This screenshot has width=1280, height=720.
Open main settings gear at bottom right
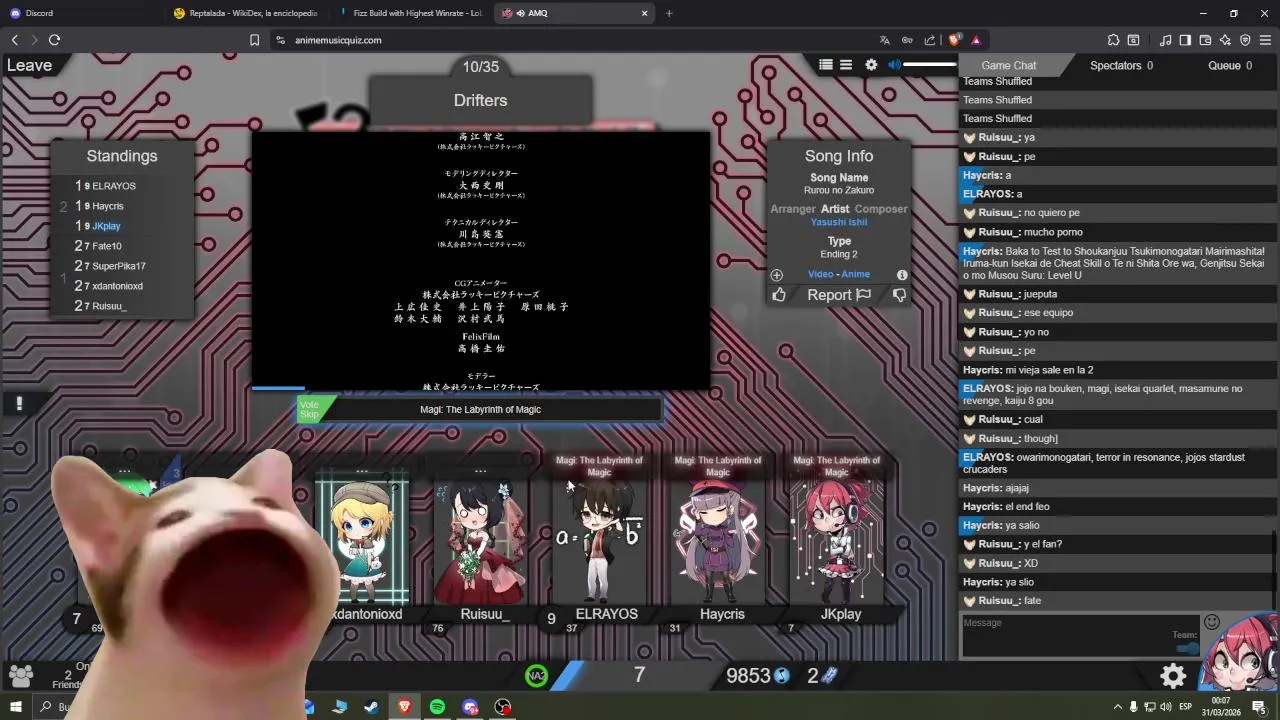tap(1173, 676)
